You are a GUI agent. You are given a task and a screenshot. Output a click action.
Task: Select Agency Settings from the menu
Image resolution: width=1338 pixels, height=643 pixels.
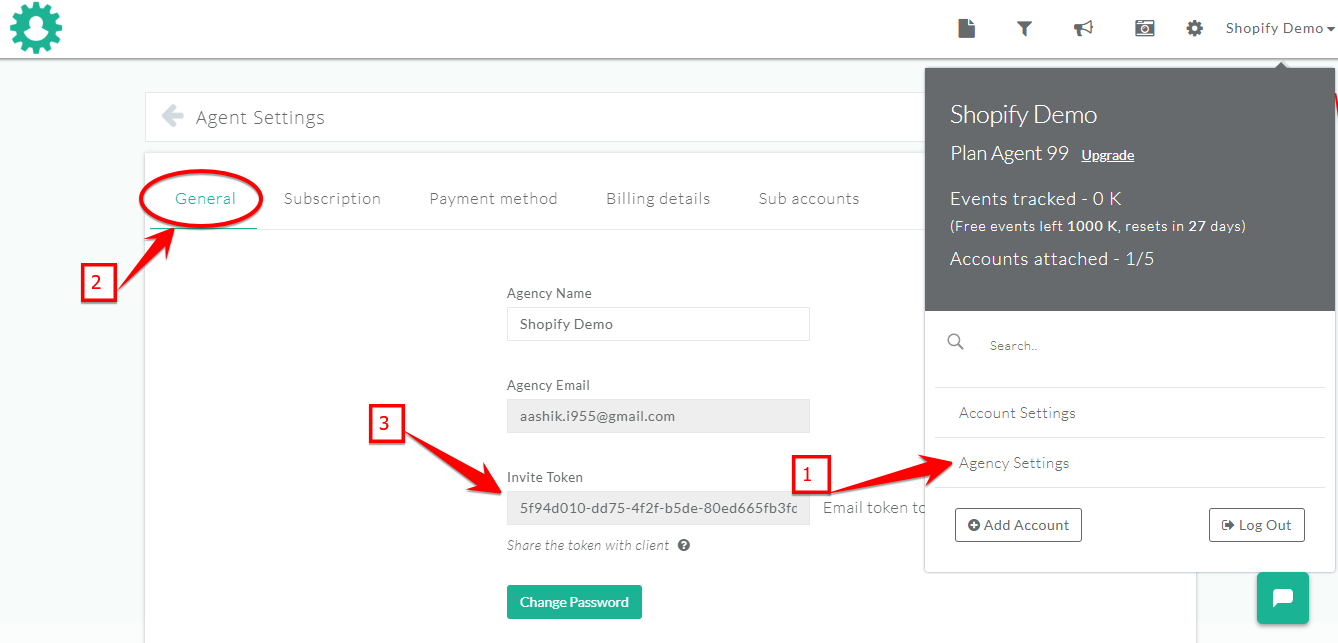[x=1014, y=463]
